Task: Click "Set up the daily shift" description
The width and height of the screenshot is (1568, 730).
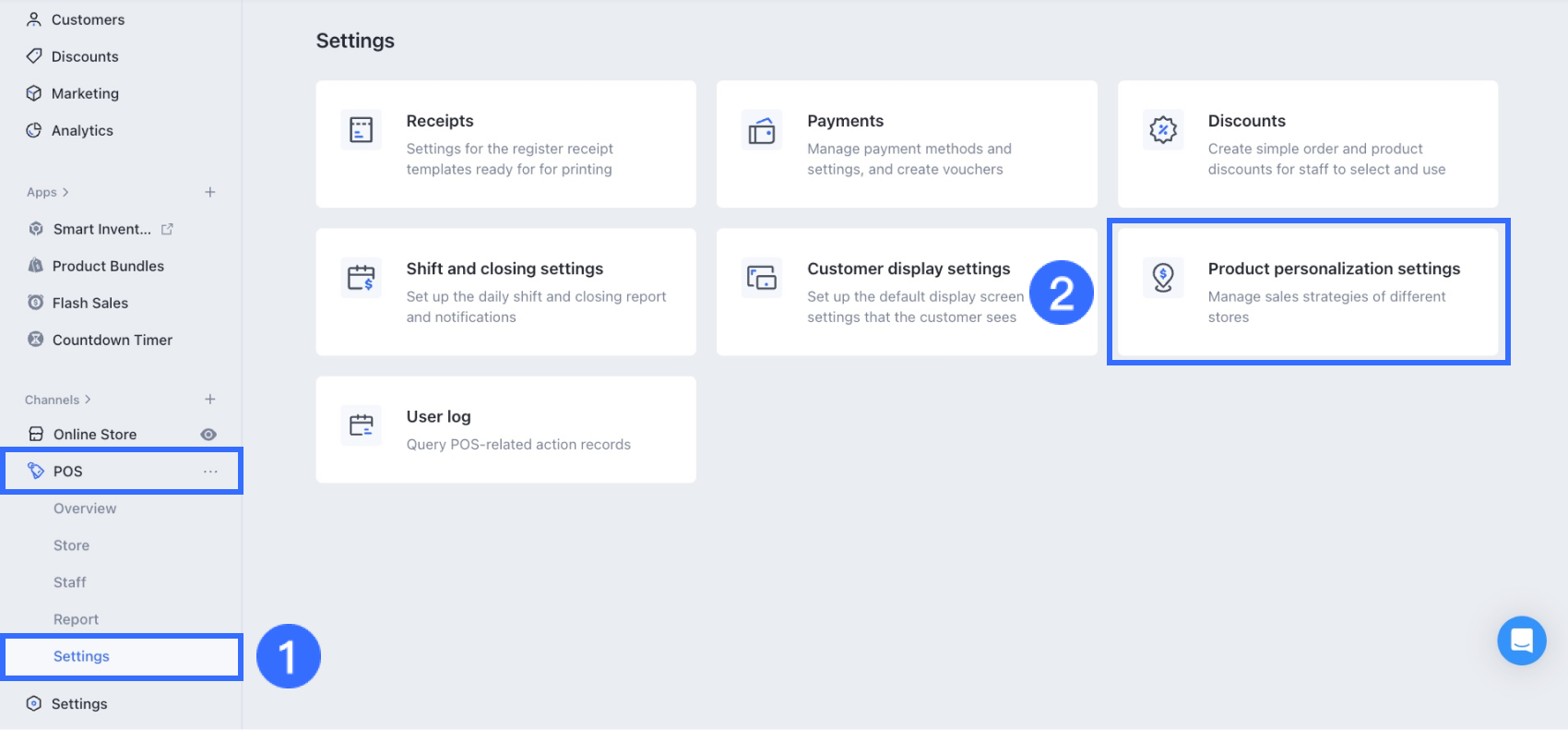Action: (536, 306)
